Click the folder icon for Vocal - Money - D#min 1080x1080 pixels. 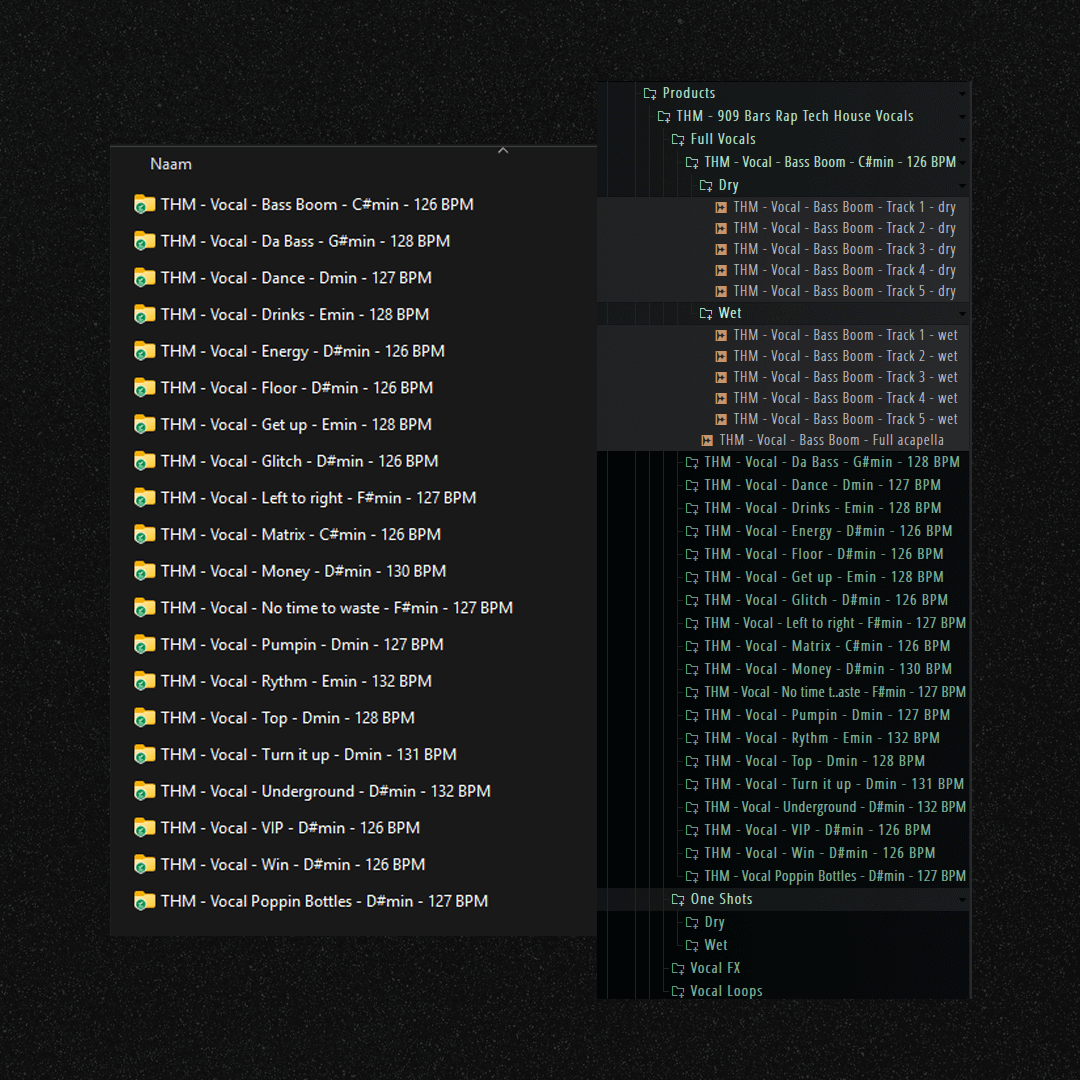[145, 571]
